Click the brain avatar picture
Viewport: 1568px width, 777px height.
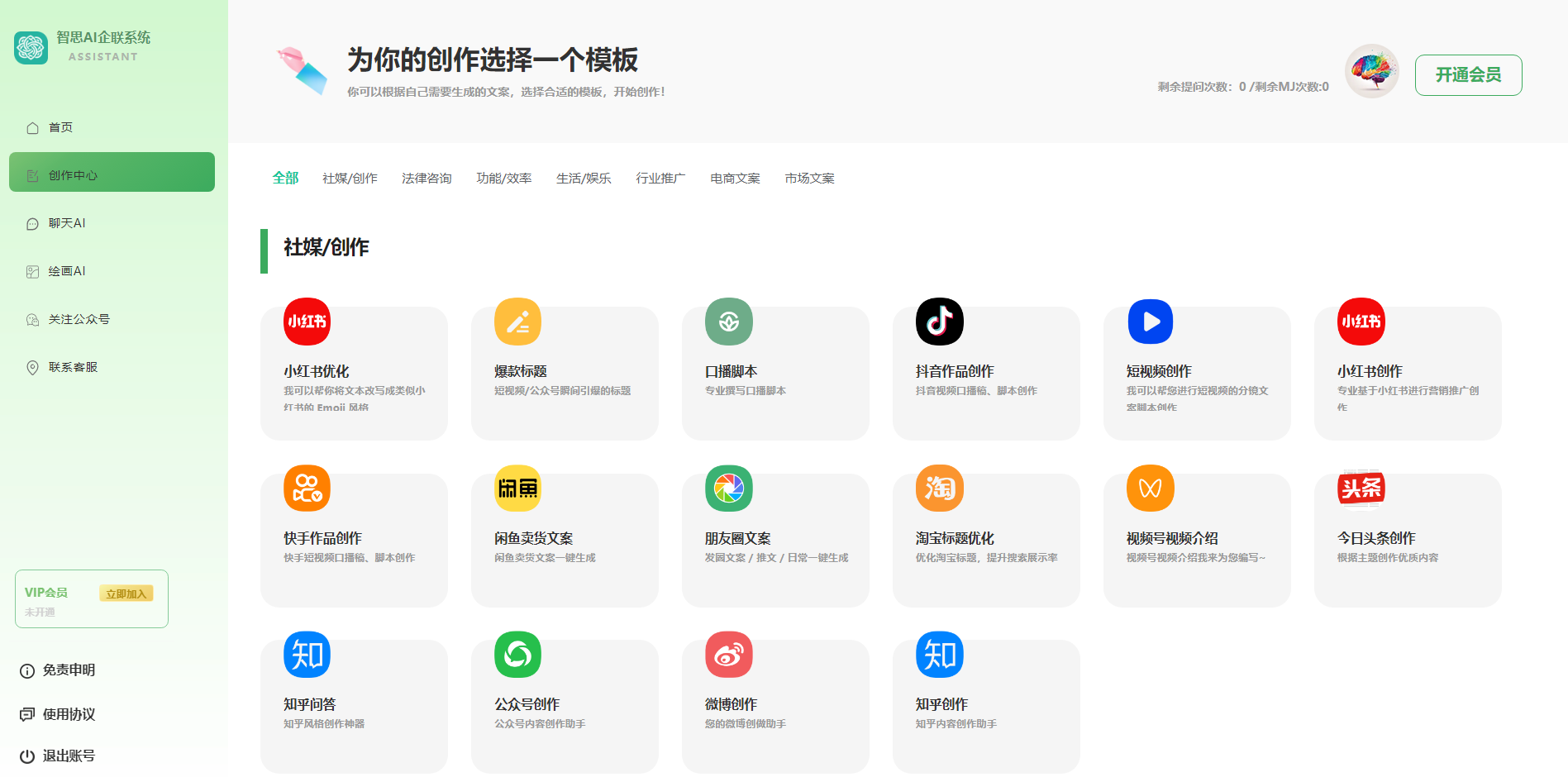pyautogui.click(x=1371, y=71)
